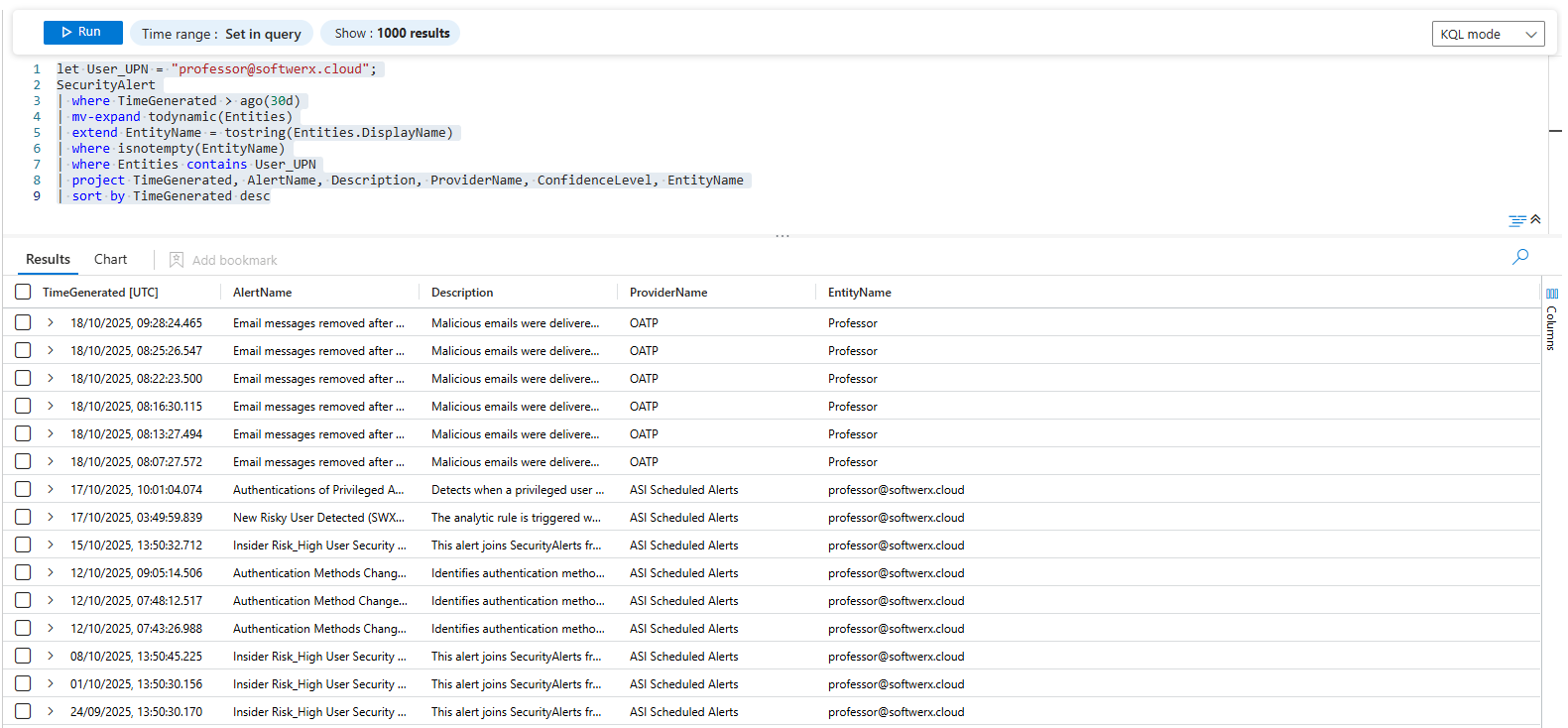
Task: Click the Add bookmark icon
Action: tap(177, 260)
